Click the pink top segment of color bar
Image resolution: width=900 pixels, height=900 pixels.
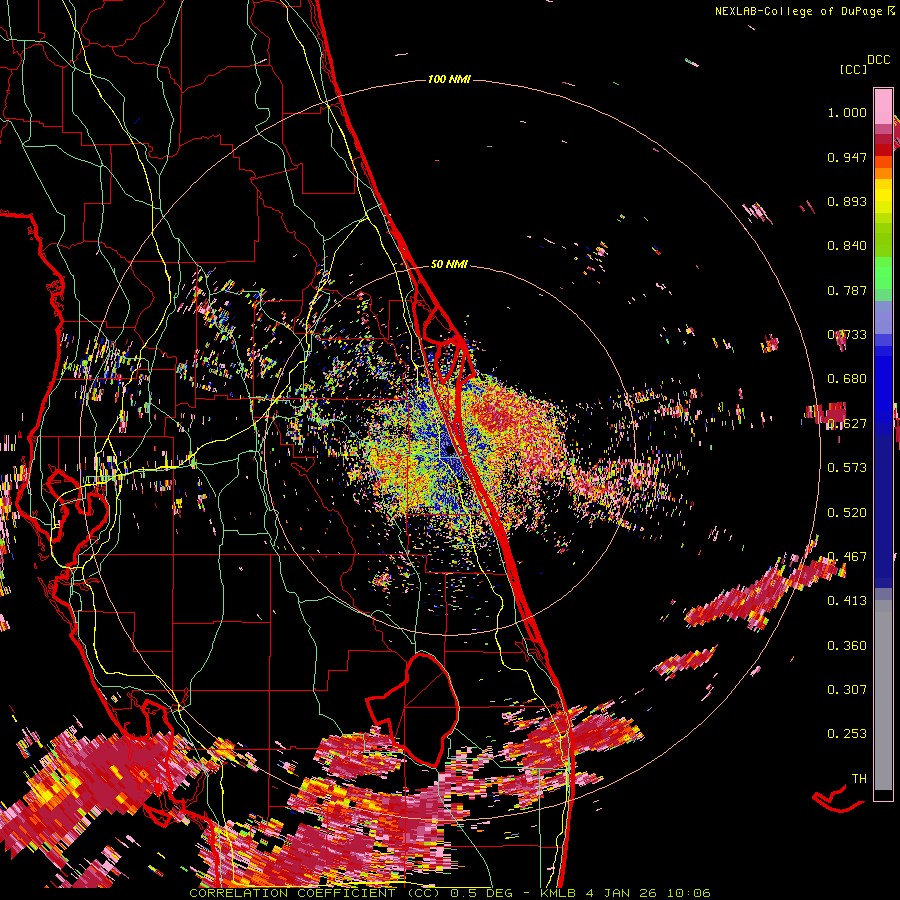click(883, 106)
